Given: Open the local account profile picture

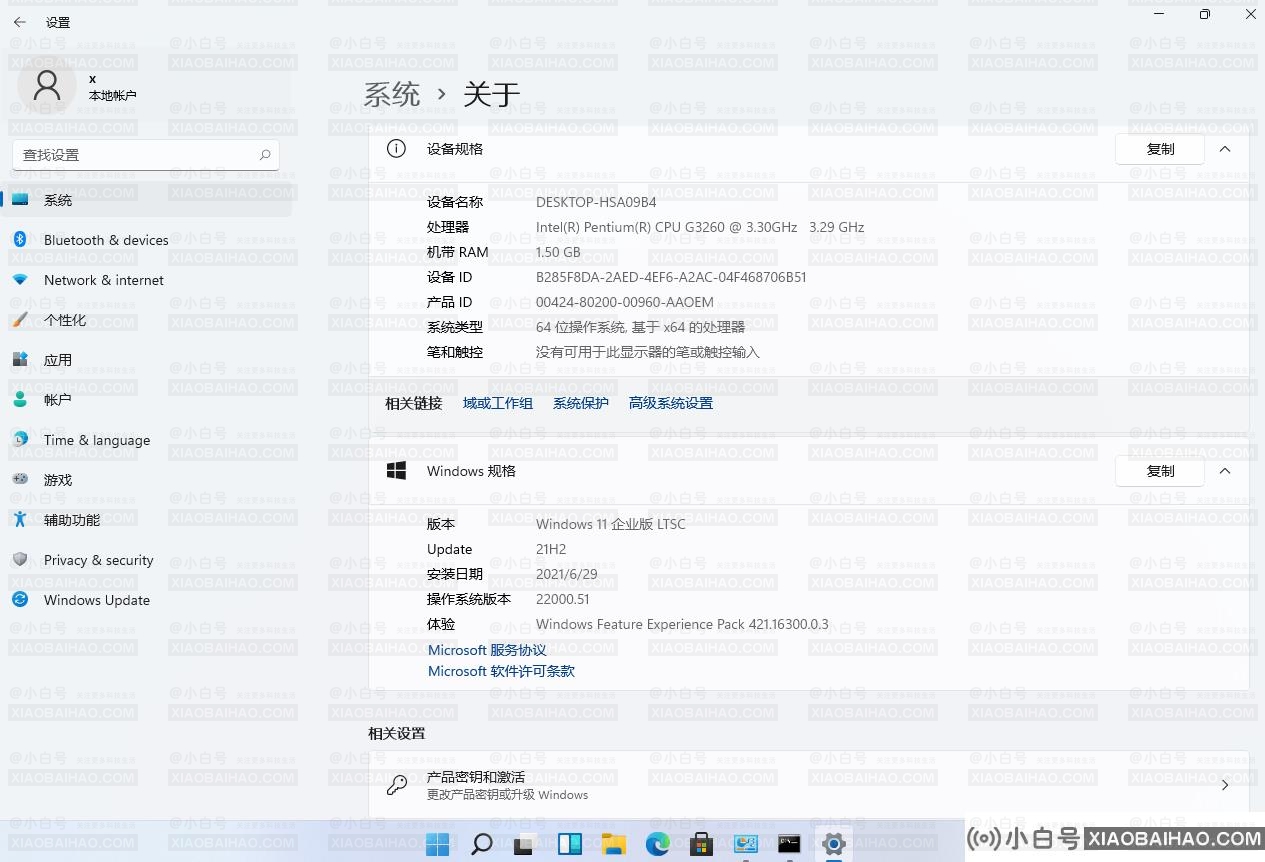Looking at the screenshot, I should coord(47,86).
